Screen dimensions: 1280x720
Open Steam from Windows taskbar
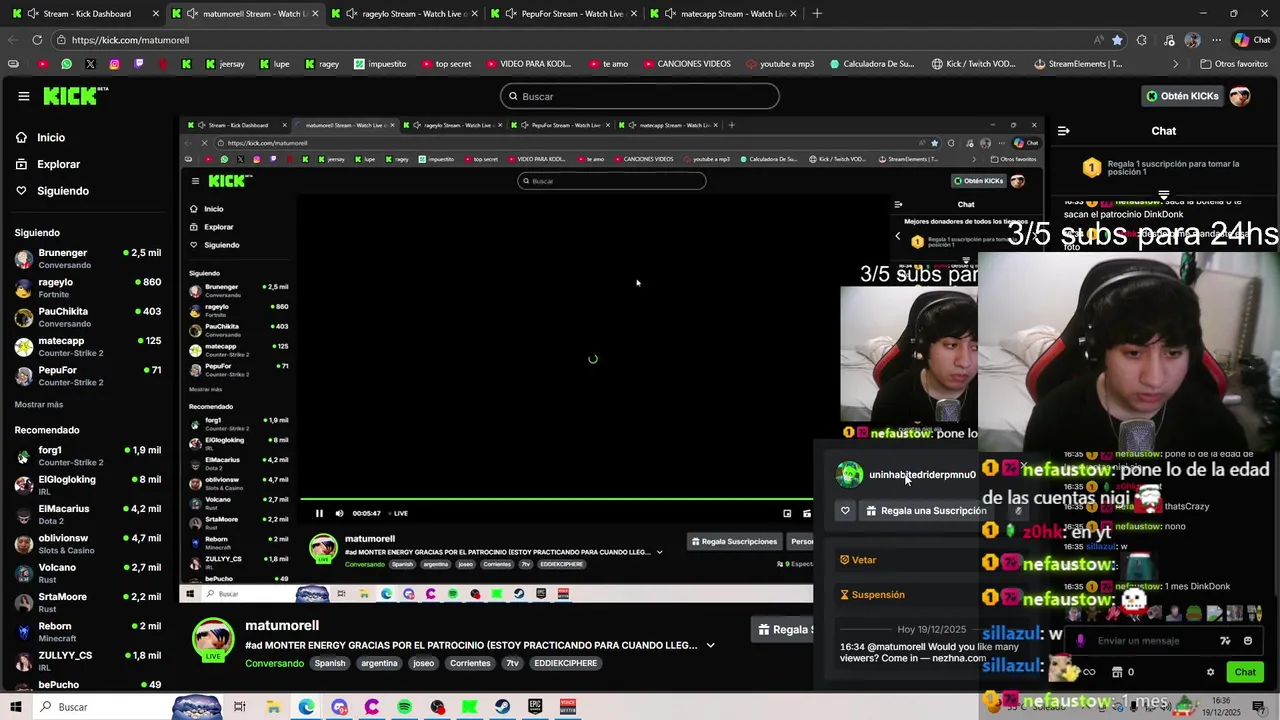tap(502, 707)
